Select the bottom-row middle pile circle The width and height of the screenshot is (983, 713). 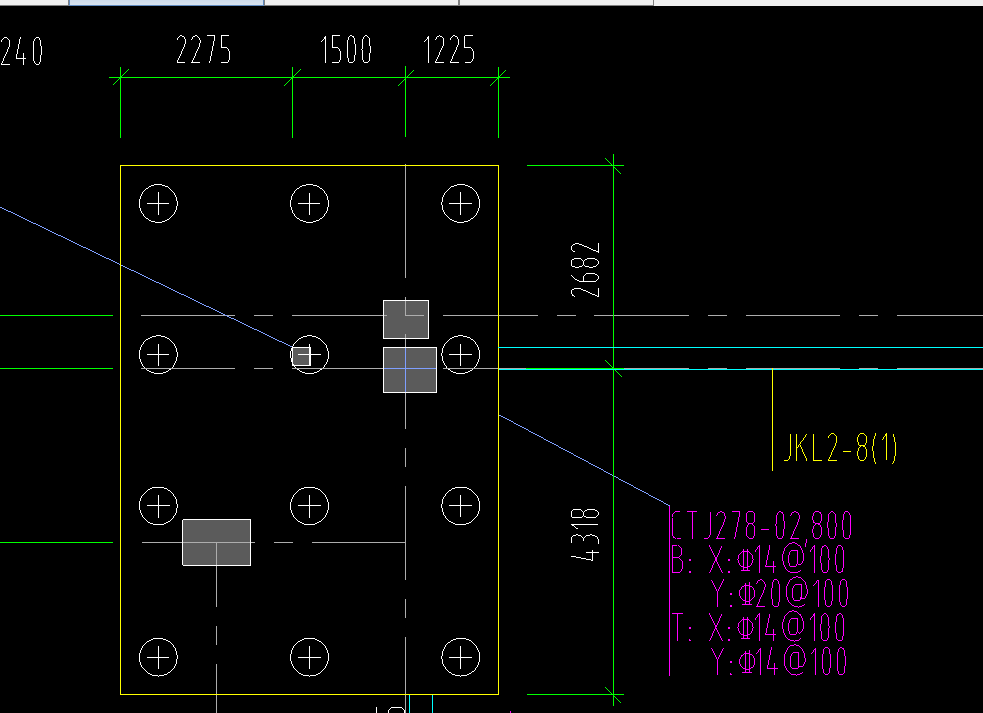point(310,657)
